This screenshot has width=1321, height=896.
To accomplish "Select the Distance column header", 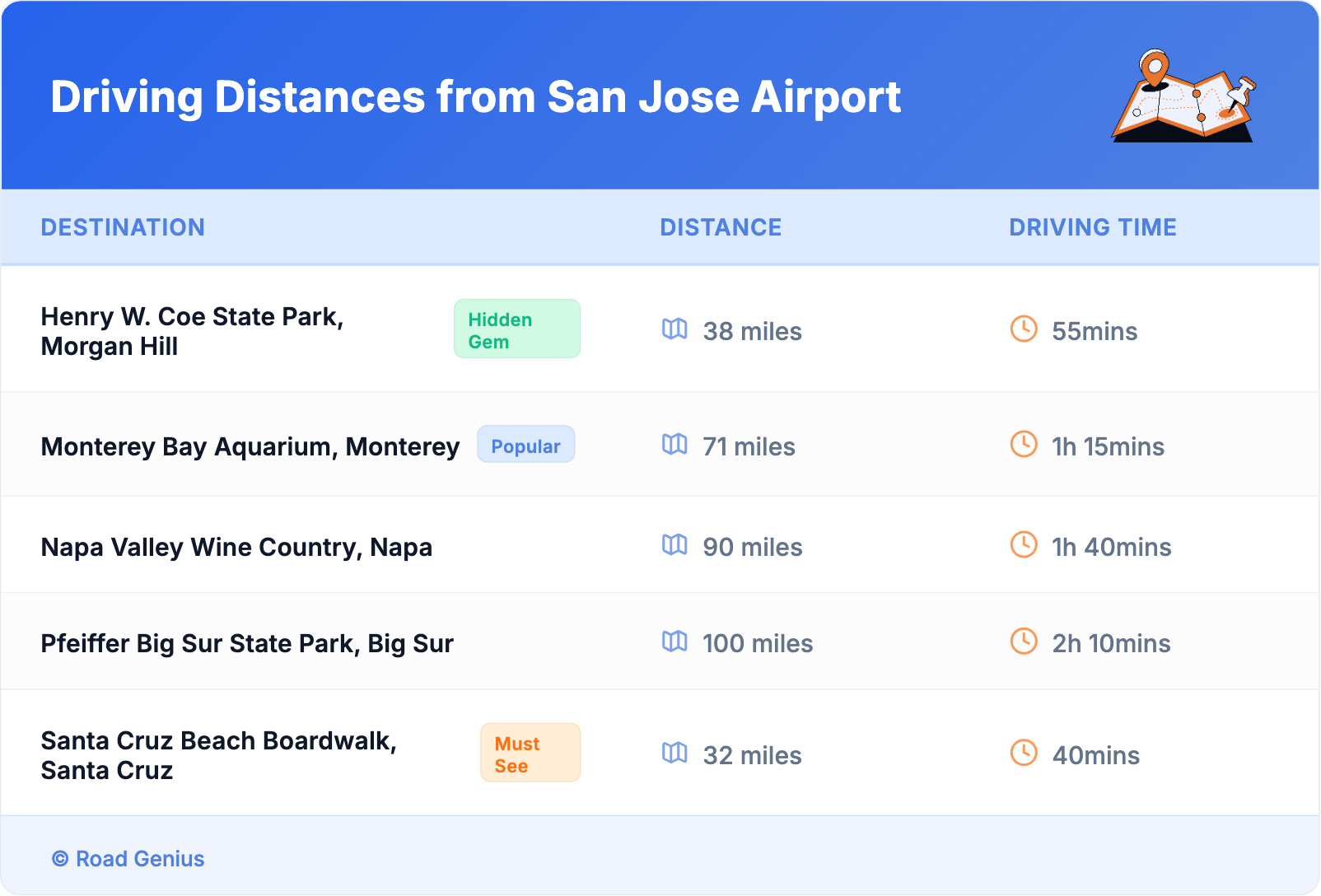I will (x=721, y=227).
